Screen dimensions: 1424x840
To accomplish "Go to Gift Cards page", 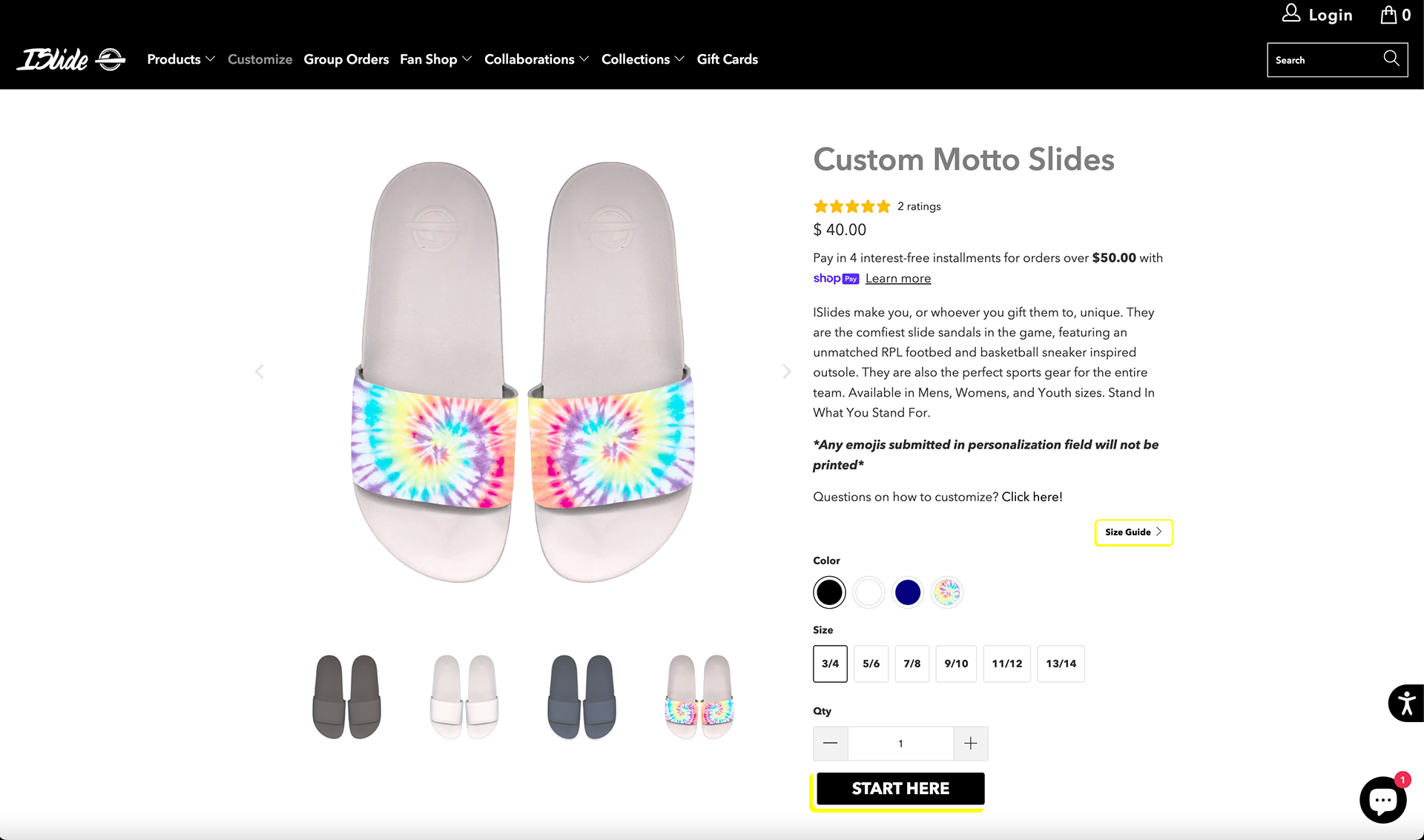I will pos(727,59).
